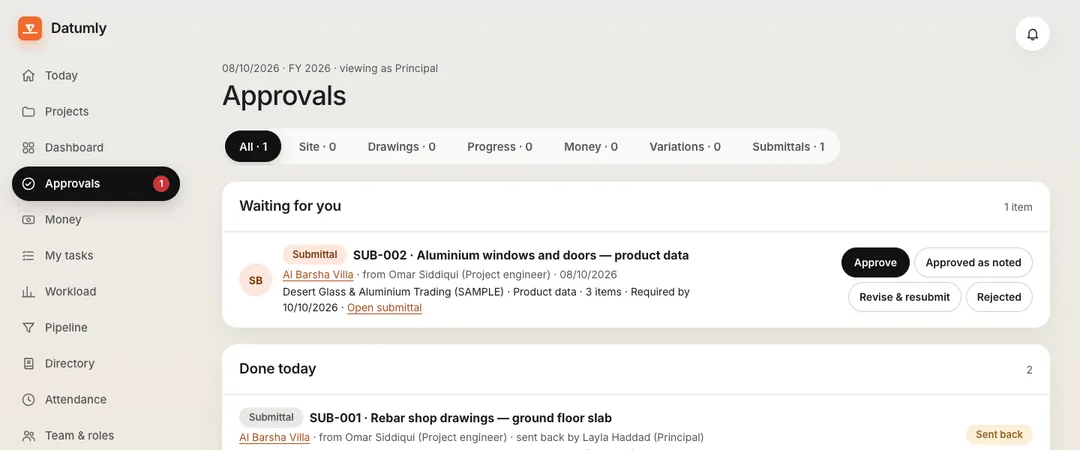Open the Pipeline funnel icon
This screenshot has width=1080, height=450.
click(28, 327)
